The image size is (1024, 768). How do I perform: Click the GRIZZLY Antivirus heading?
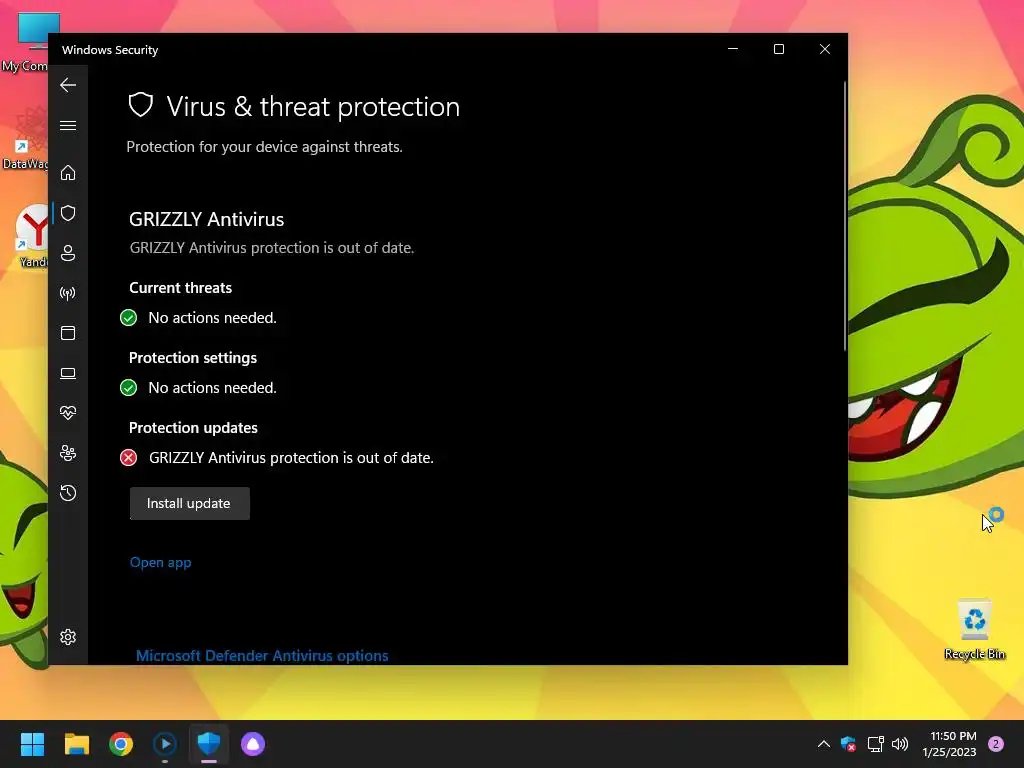(206, 219)
